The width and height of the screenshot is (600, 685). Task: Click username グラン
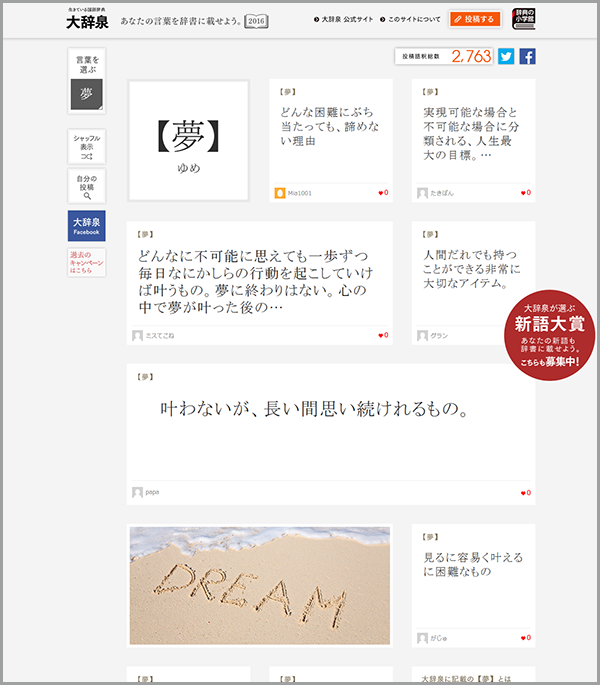pyautogui.click(x=439, y=336)
